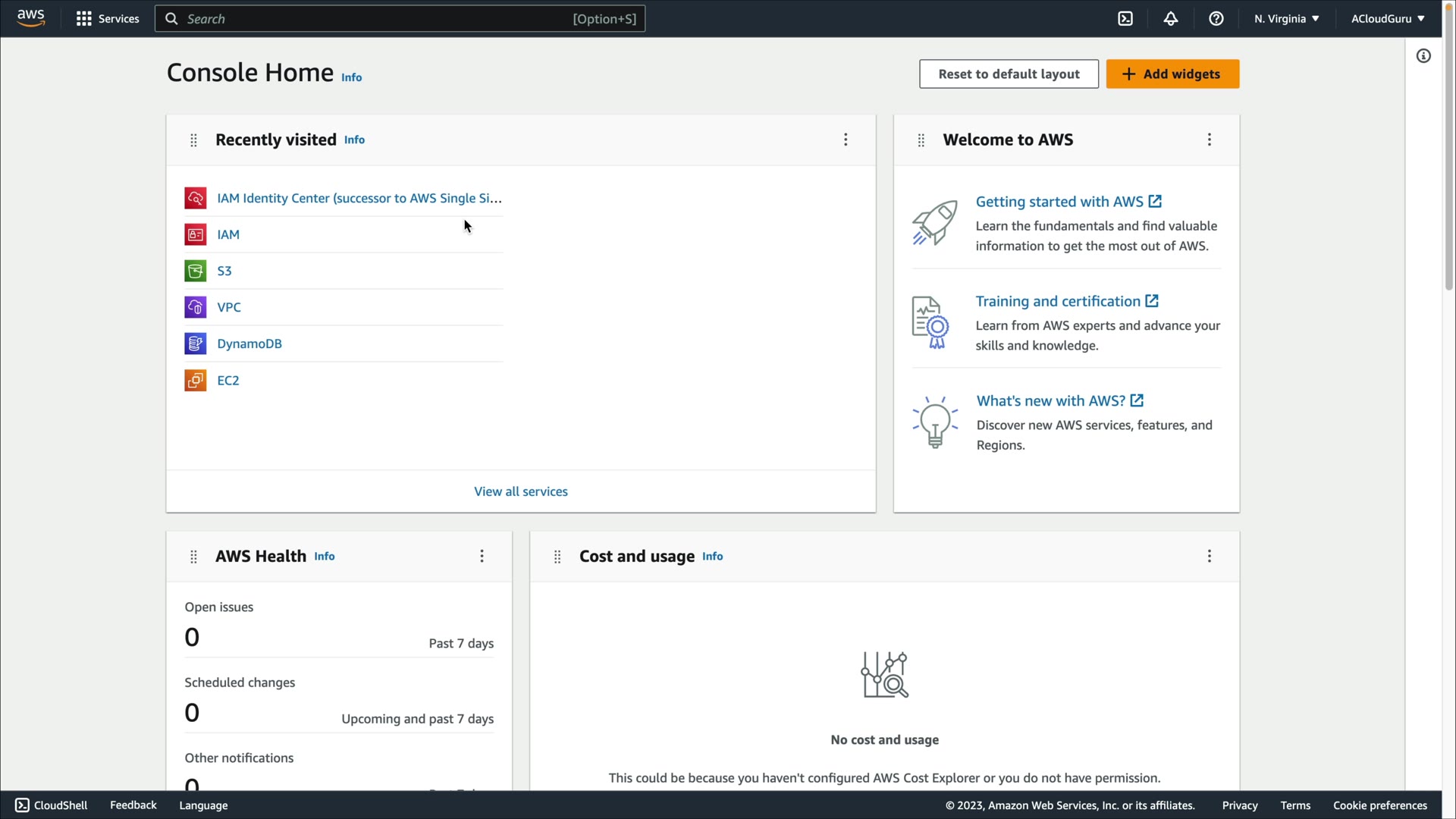Click the help question mark icon

click(1216, 19)
